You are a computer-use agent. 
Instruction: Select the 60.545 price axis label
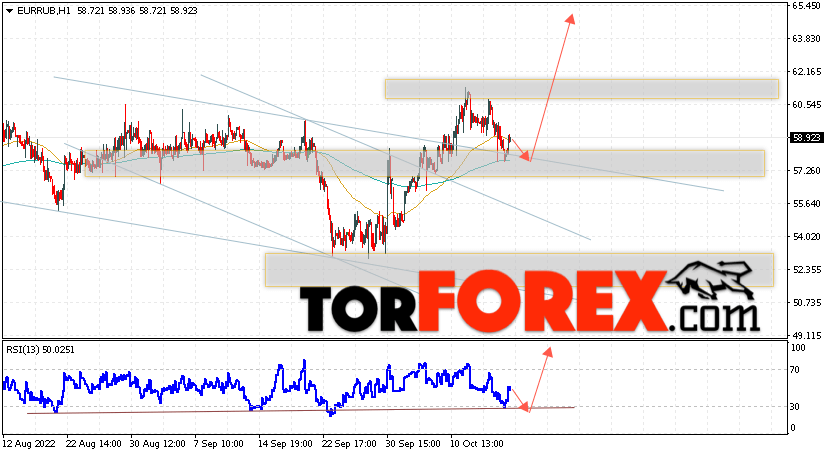coord(806,105)
